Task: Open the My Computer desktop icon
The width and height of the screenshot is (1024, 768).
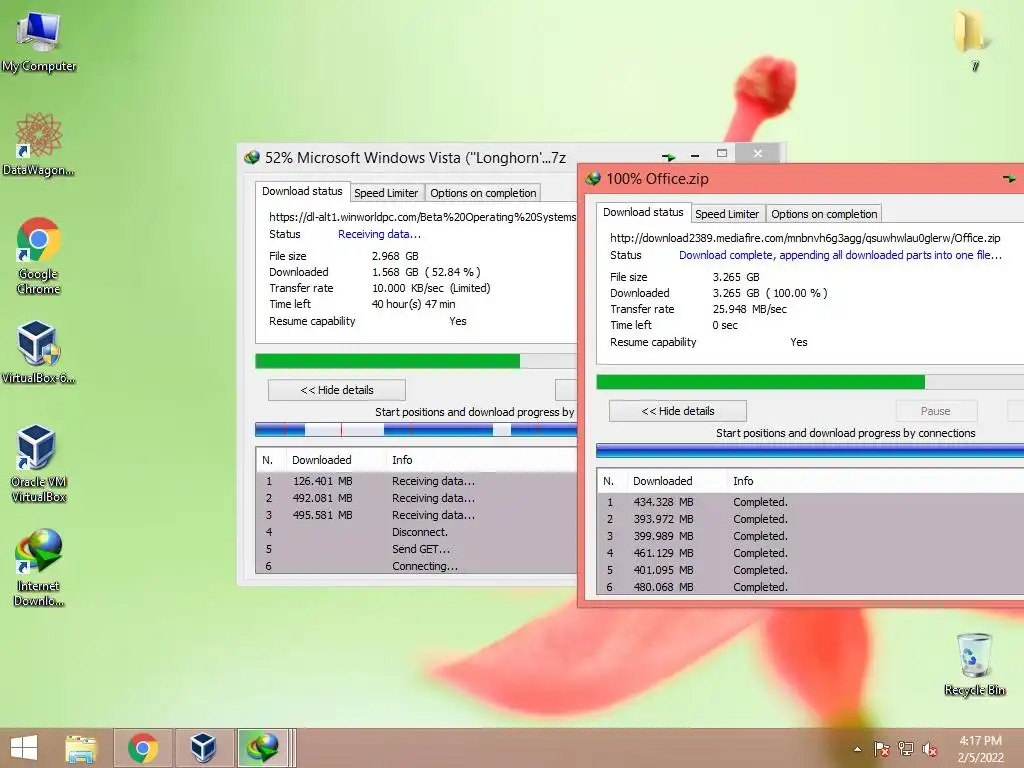Action: (39, 40)
